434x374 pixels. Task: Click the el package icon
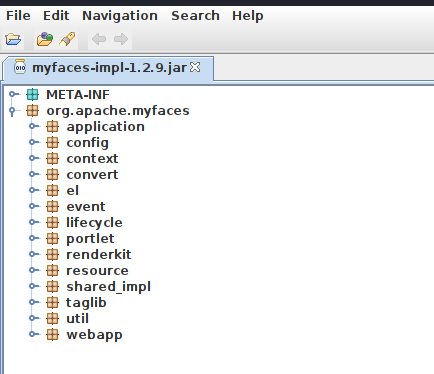pos(52,191)
